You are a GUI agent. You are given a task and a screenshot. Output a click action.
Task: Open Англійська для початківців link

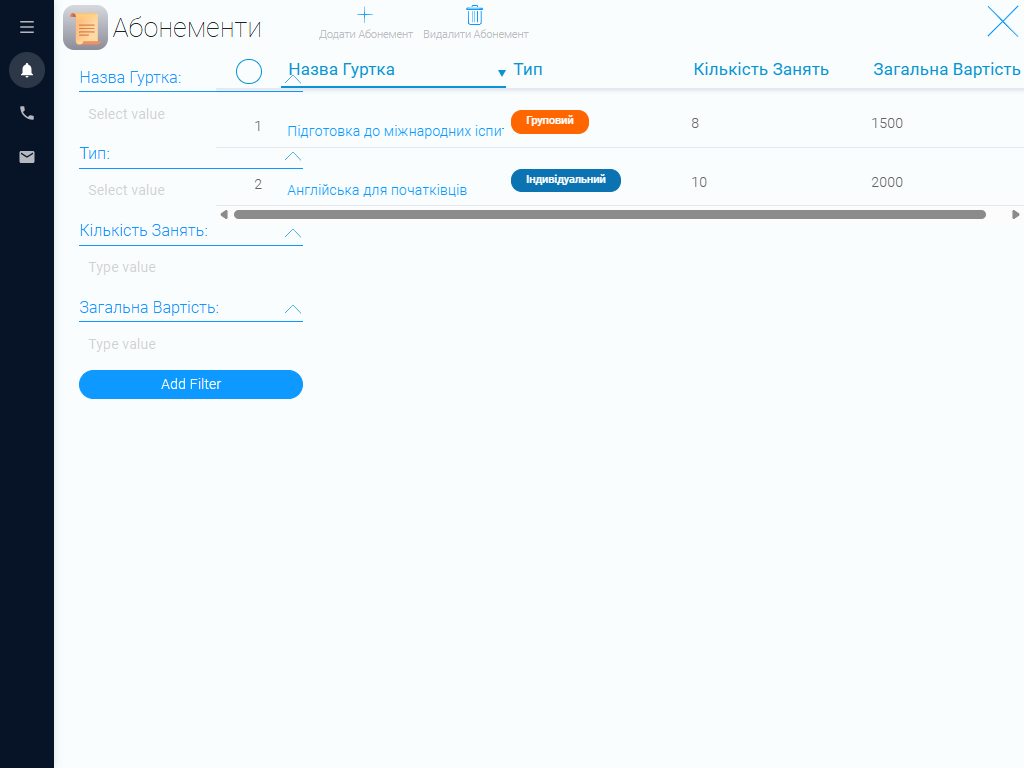[x=377, y=190]
